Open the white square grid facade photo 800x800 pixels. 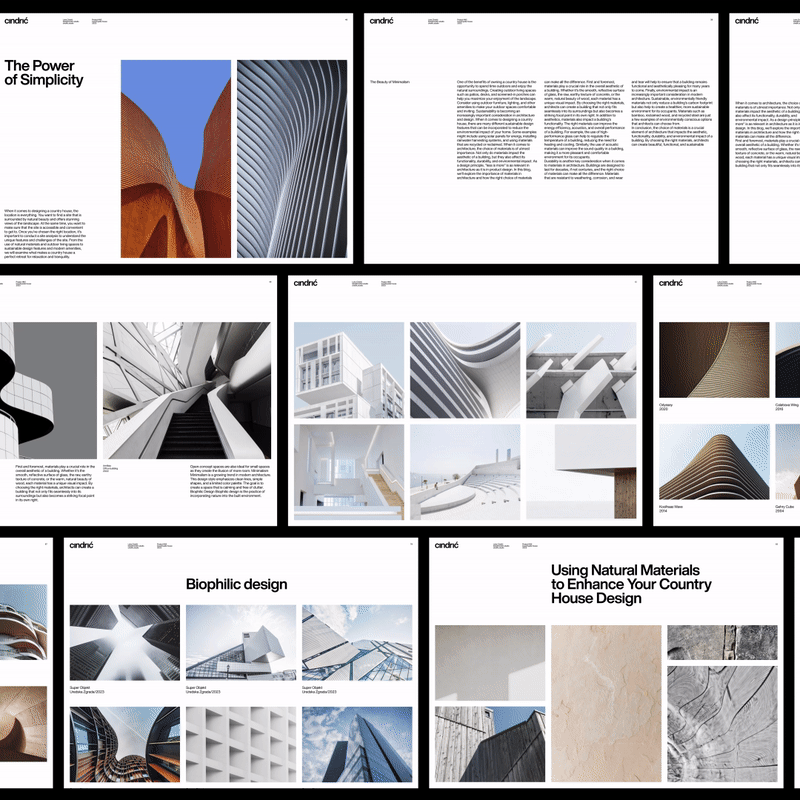pos(241,745)
